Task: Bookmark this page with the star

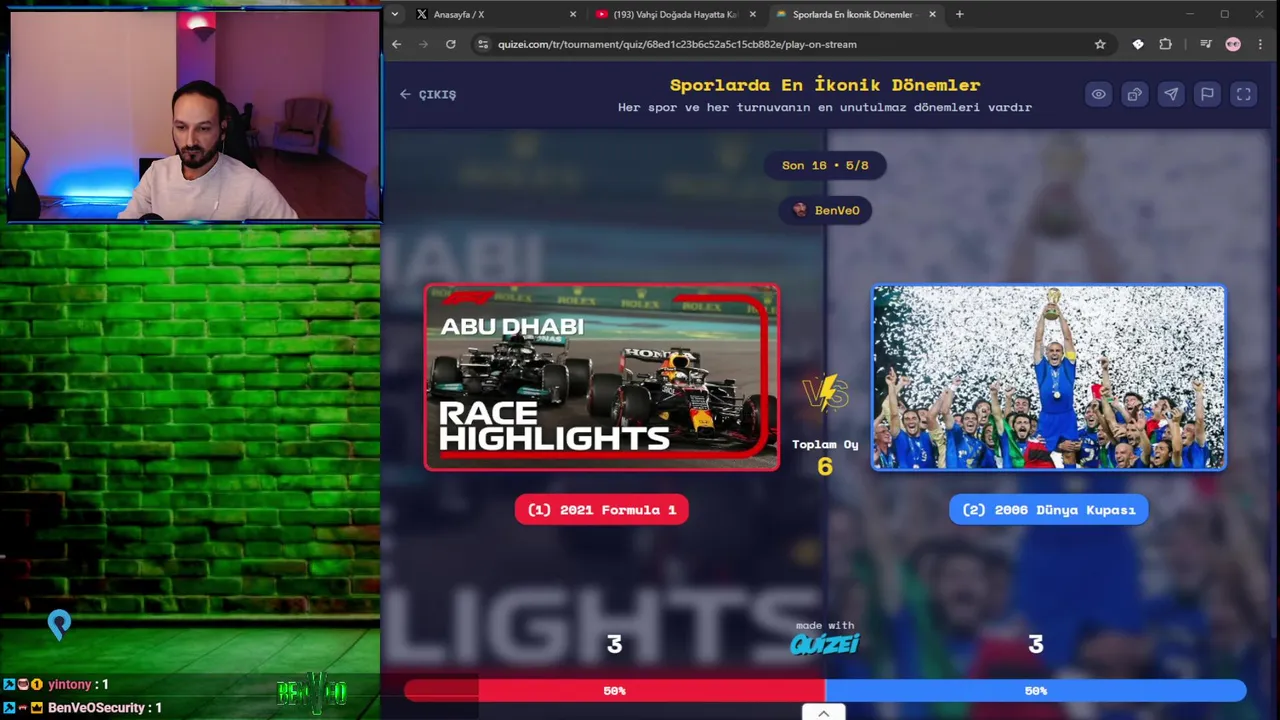Action: [1100, 44]
